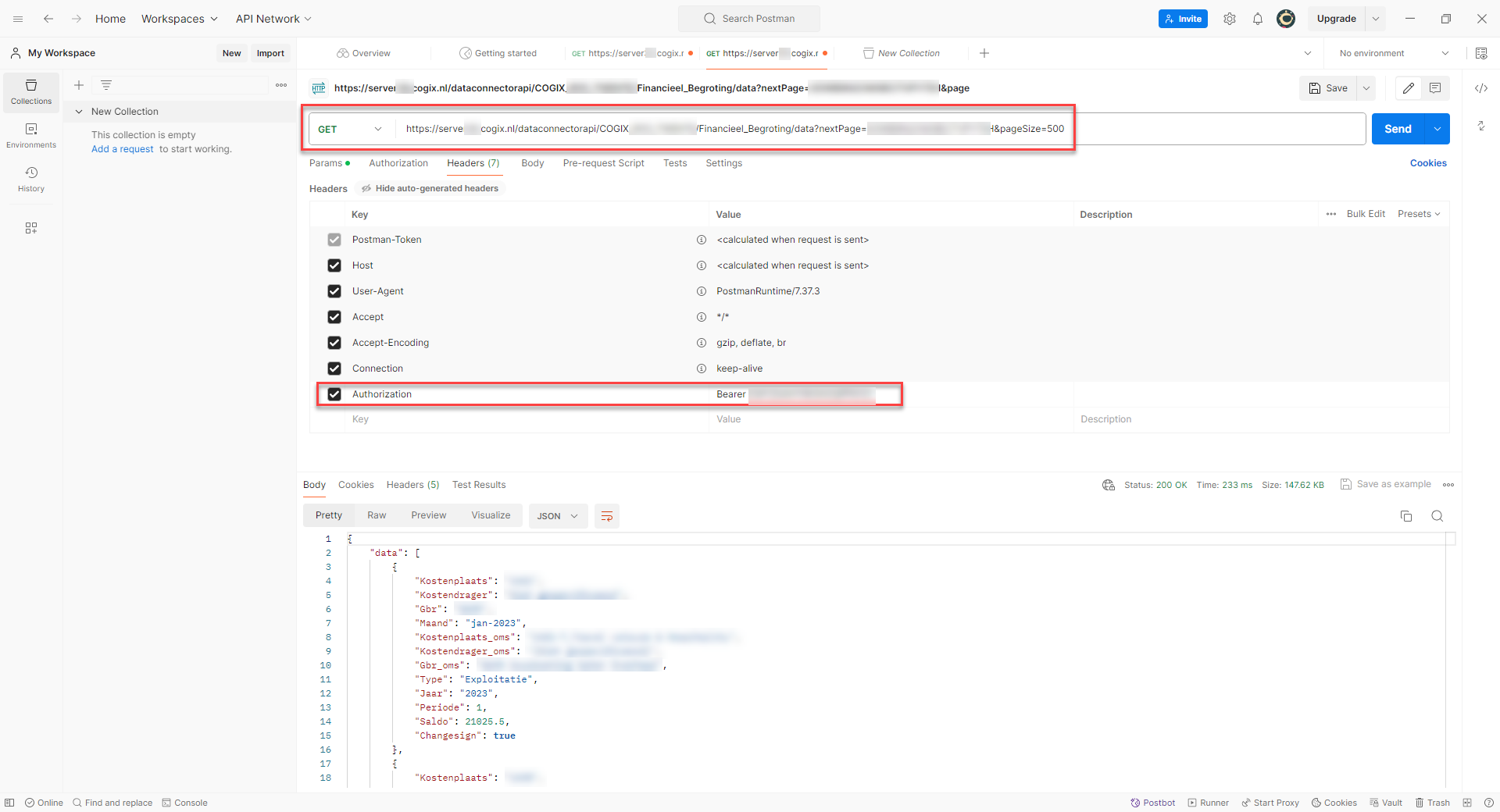Image resolution: width=1500 pixels, height=812 pixels.
Task: Open the Raw response view
Action: (377, 515)
